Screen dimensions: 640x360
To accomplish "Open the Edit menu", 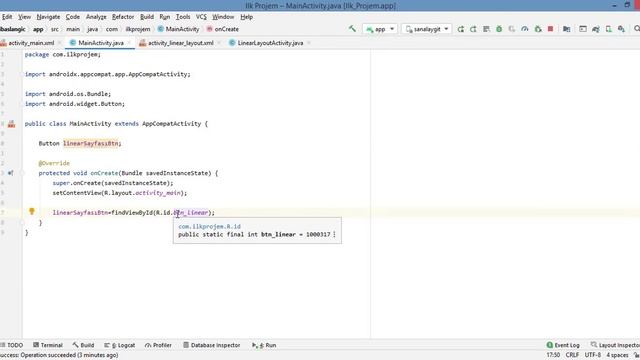I will coord(7,17).
